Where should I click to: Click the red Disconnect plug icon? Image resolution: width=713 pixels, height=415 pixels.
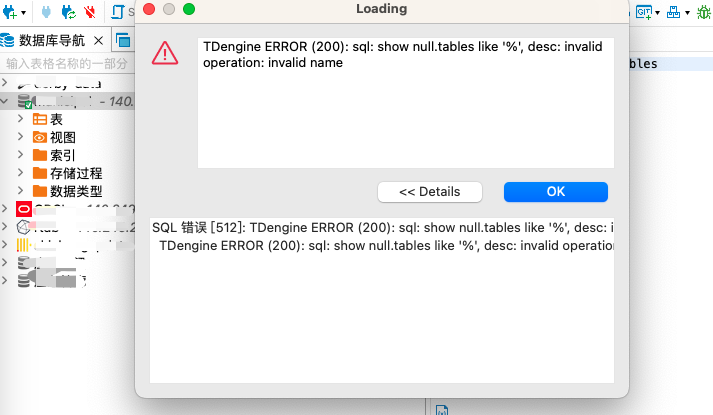pyautogui.click(x=90, y=12)
